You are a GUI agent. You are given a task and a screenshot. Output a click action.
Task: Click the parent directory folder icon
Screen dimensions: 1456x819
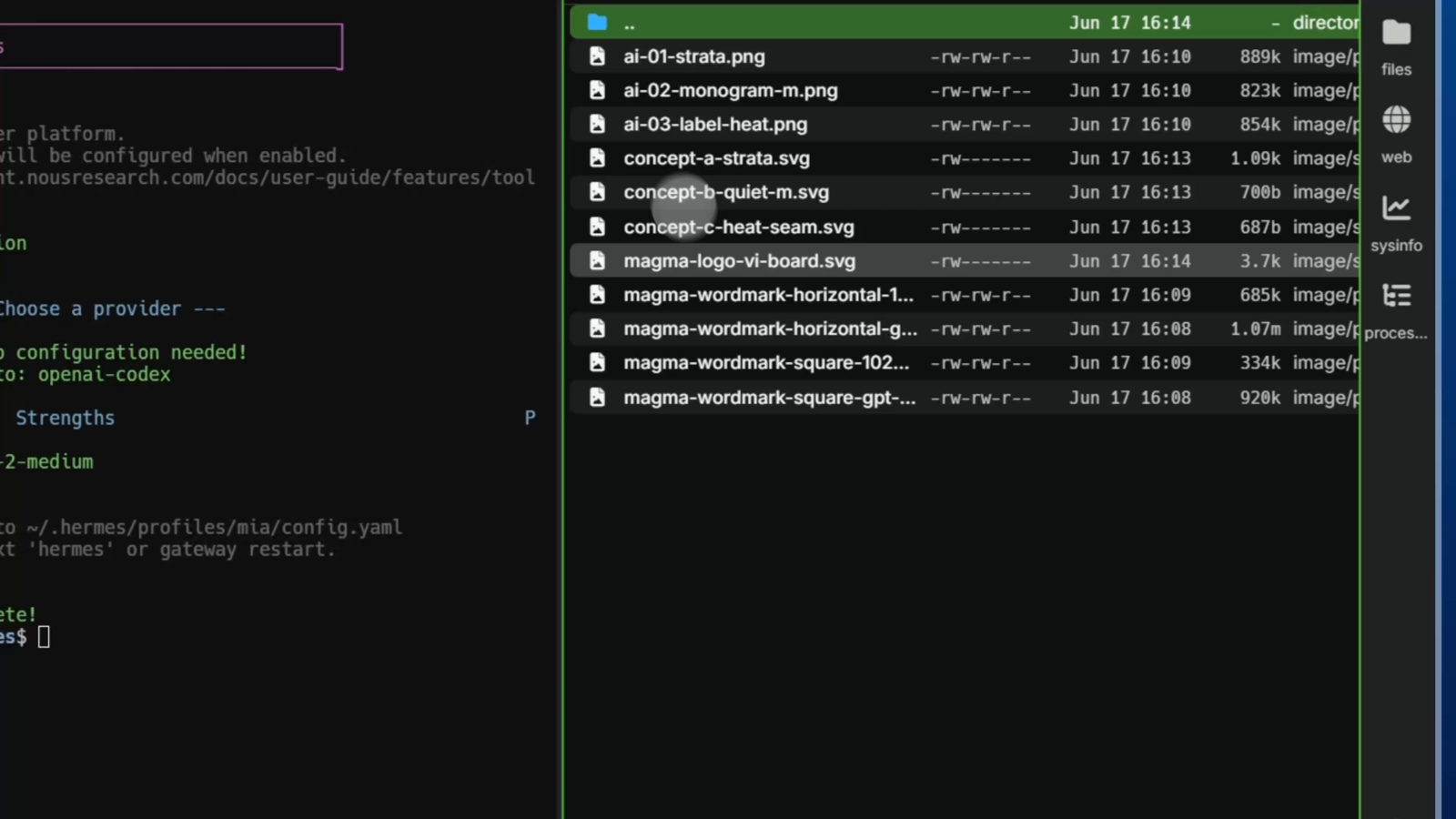pos(597,22)
